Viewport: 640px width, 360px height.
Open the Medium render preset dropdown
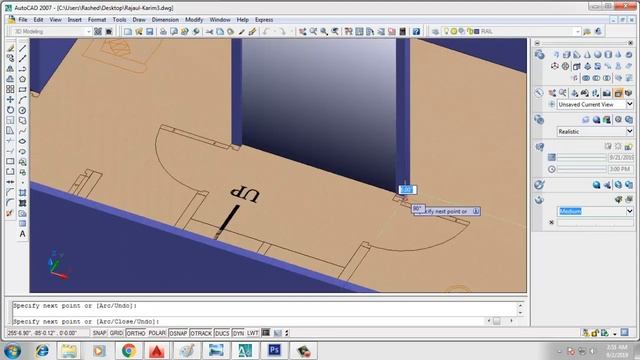[629, 211]
